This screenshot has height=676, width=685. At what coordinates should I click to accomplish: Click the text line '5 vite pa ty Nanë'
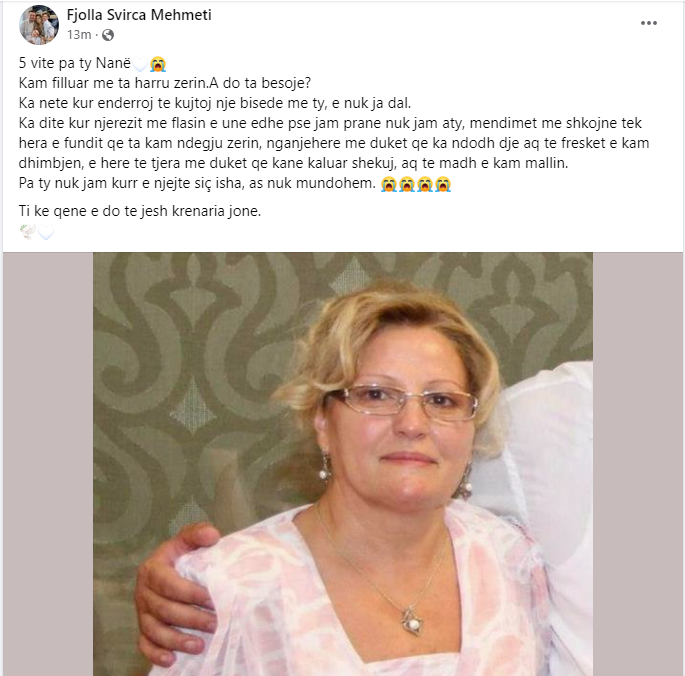[x=75, y=63]
